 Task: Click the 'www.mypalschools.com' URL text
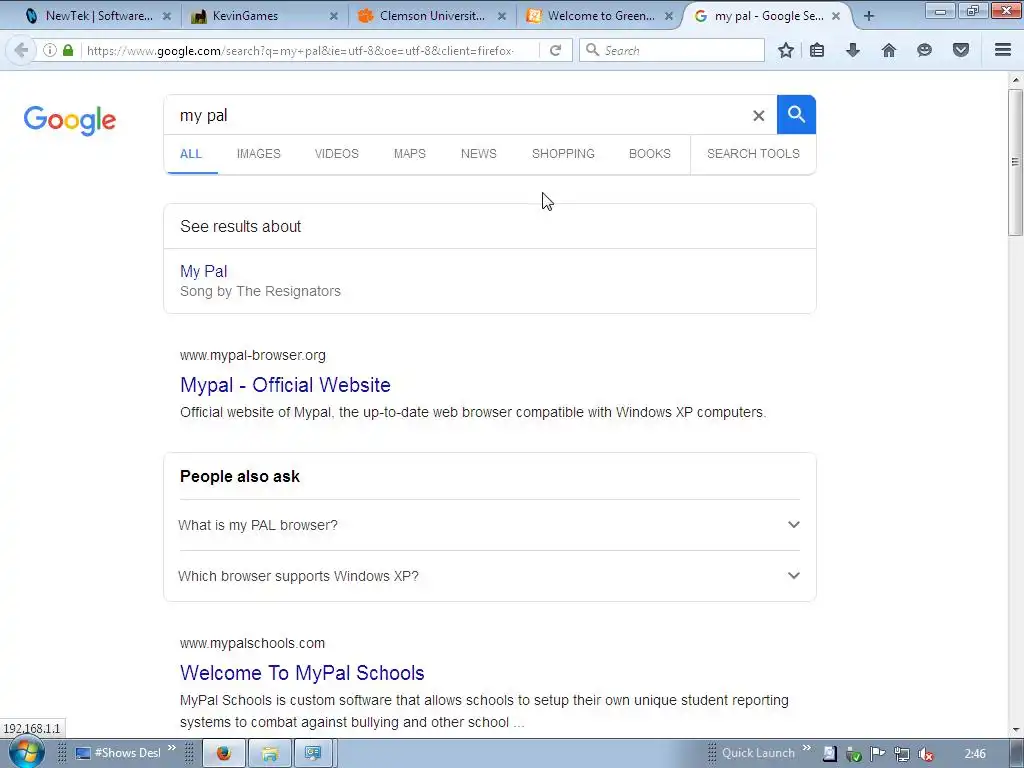tap(252, 643)
